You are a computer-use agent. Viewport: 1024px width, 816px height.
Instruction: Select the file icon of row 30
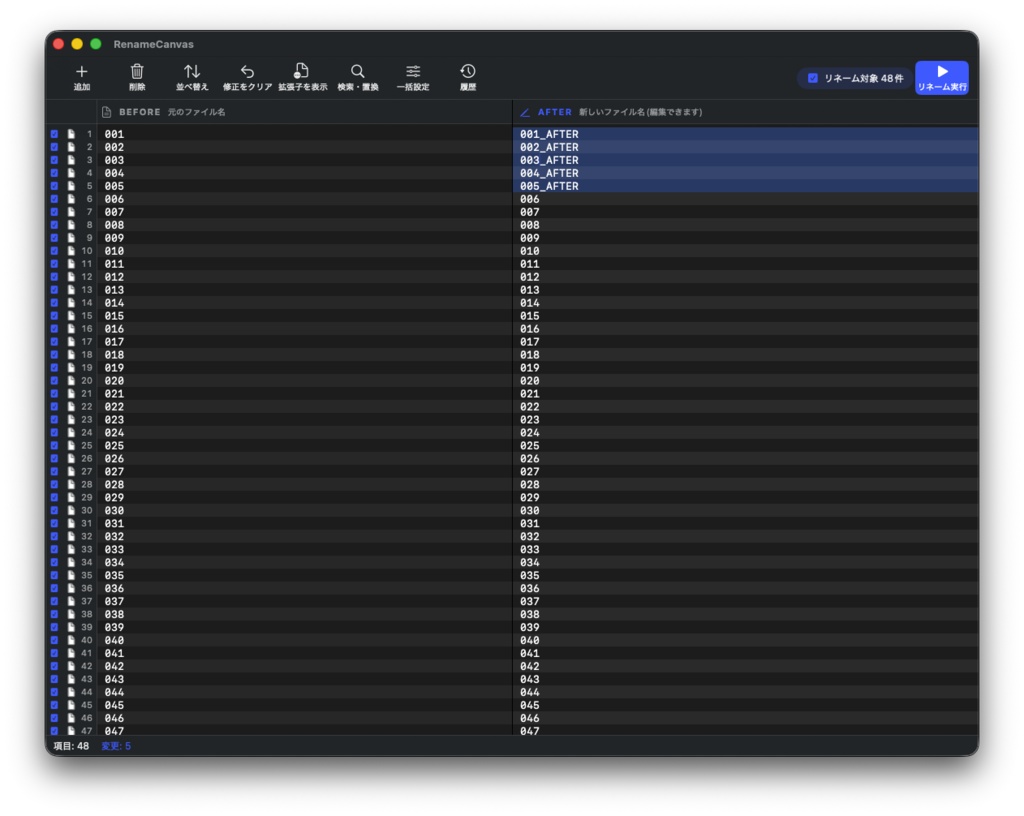point(71,510)
